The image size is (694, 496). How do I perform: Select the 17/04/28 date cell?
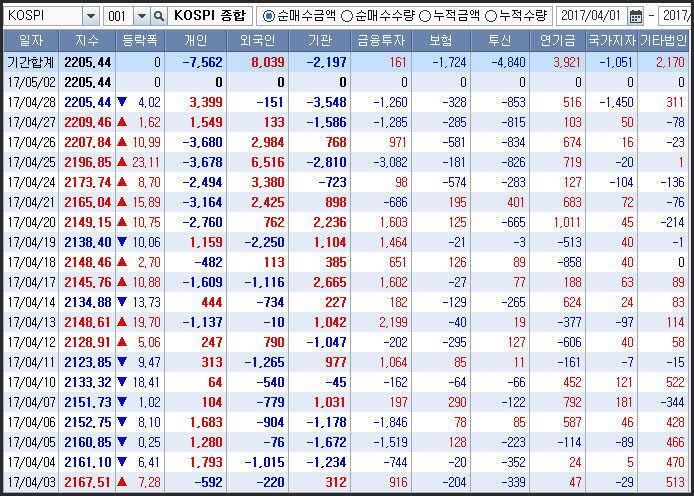pos(31,103)
